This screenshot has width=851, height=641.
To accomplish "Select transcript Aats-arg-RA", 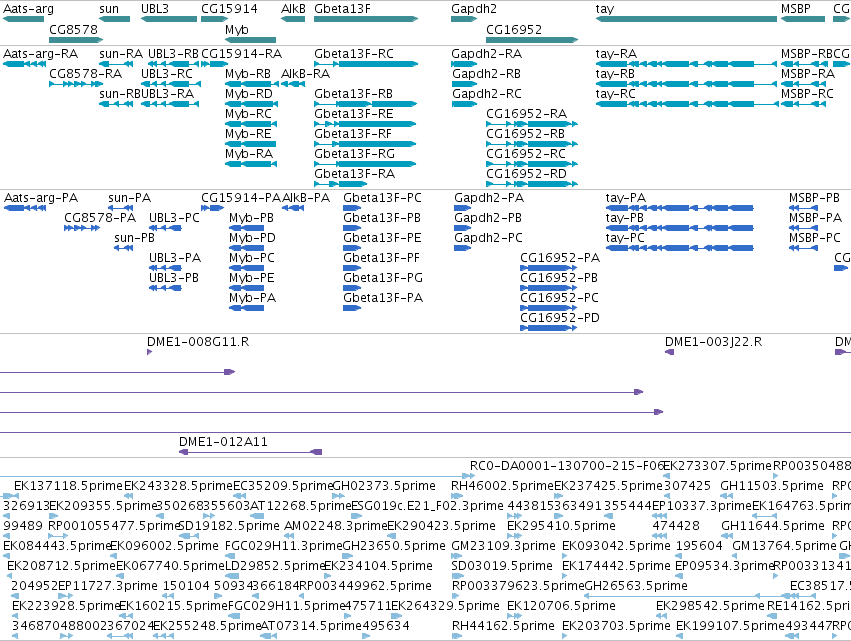I will click(x=24, y=64).
